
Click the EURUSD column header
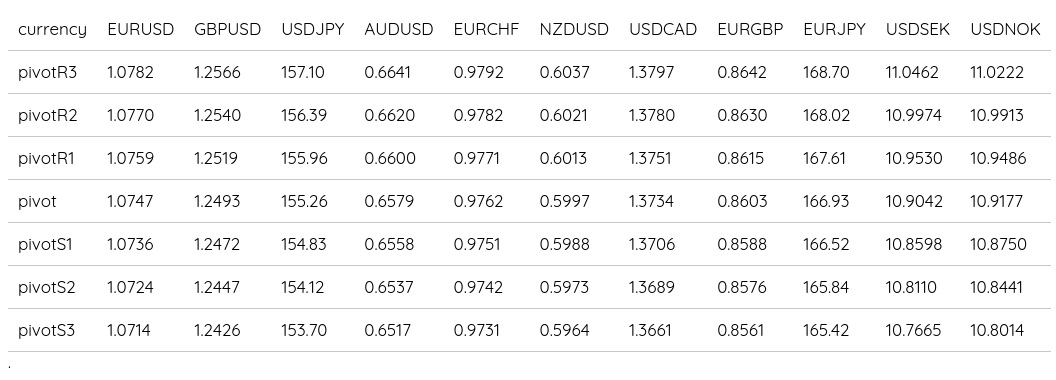pyautogui.click(x=140, y=30)
